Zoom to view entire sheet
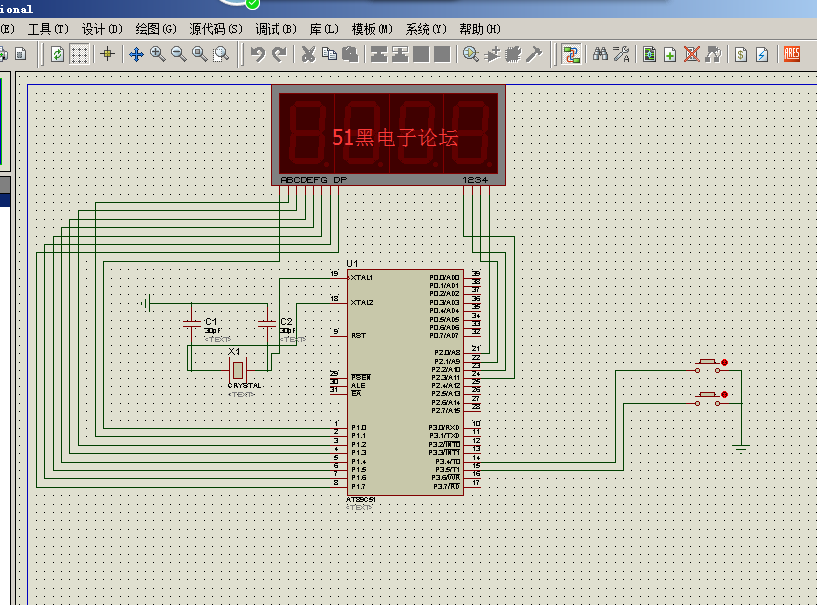The image size is (817, 605). [200, 54]
